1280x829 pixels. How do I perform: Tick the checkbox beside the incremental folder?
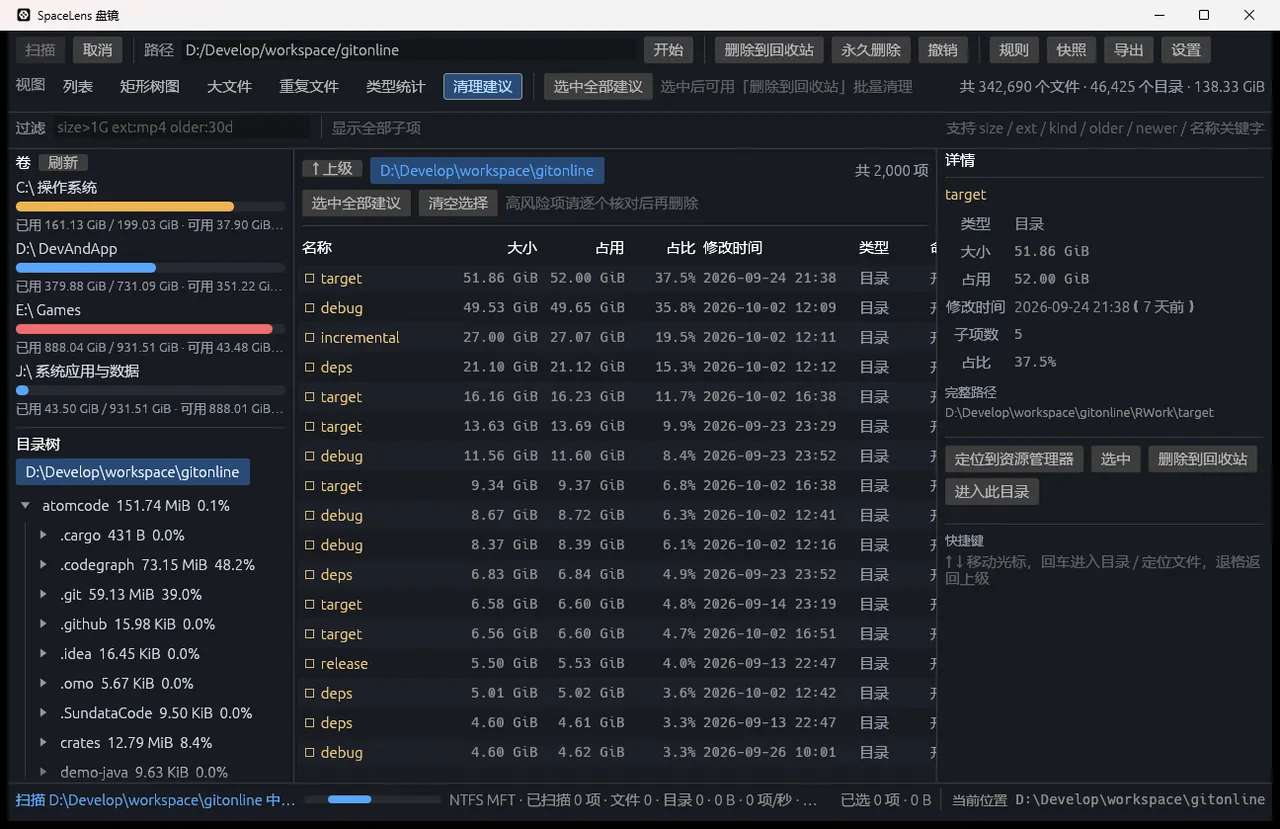(x=310, y=338)
